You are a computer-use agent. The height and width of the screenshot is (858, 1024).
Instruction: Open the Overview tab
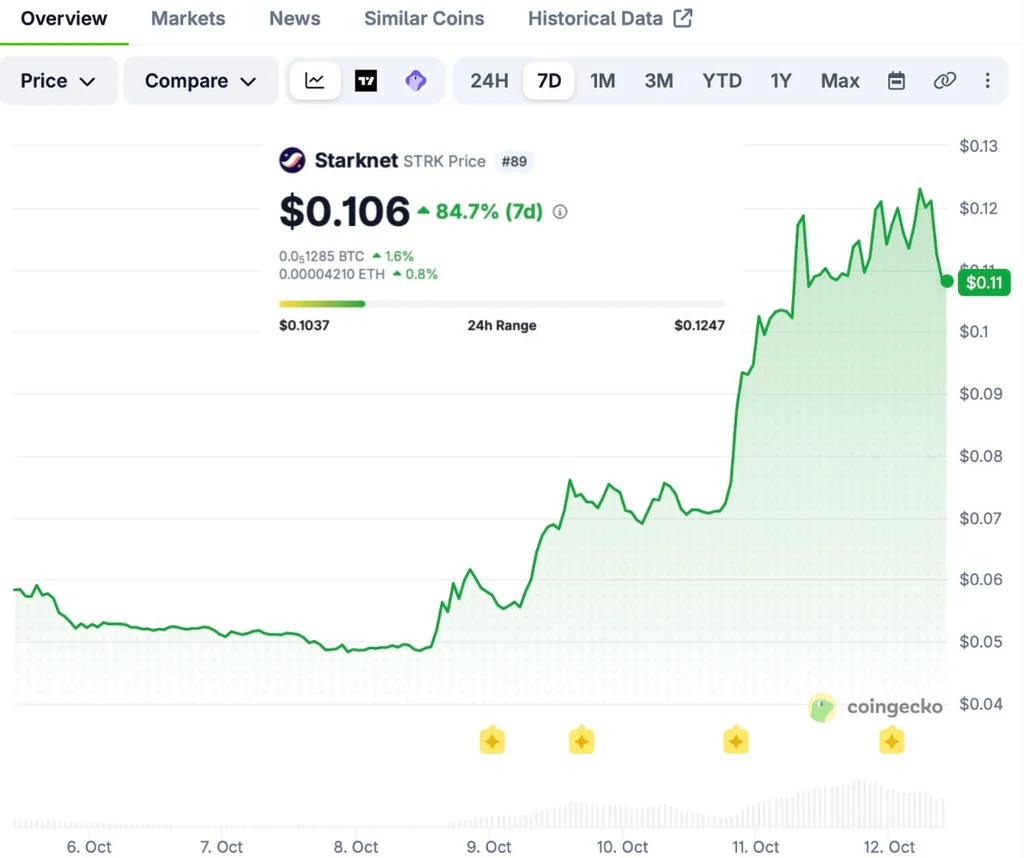click(64, 18)
